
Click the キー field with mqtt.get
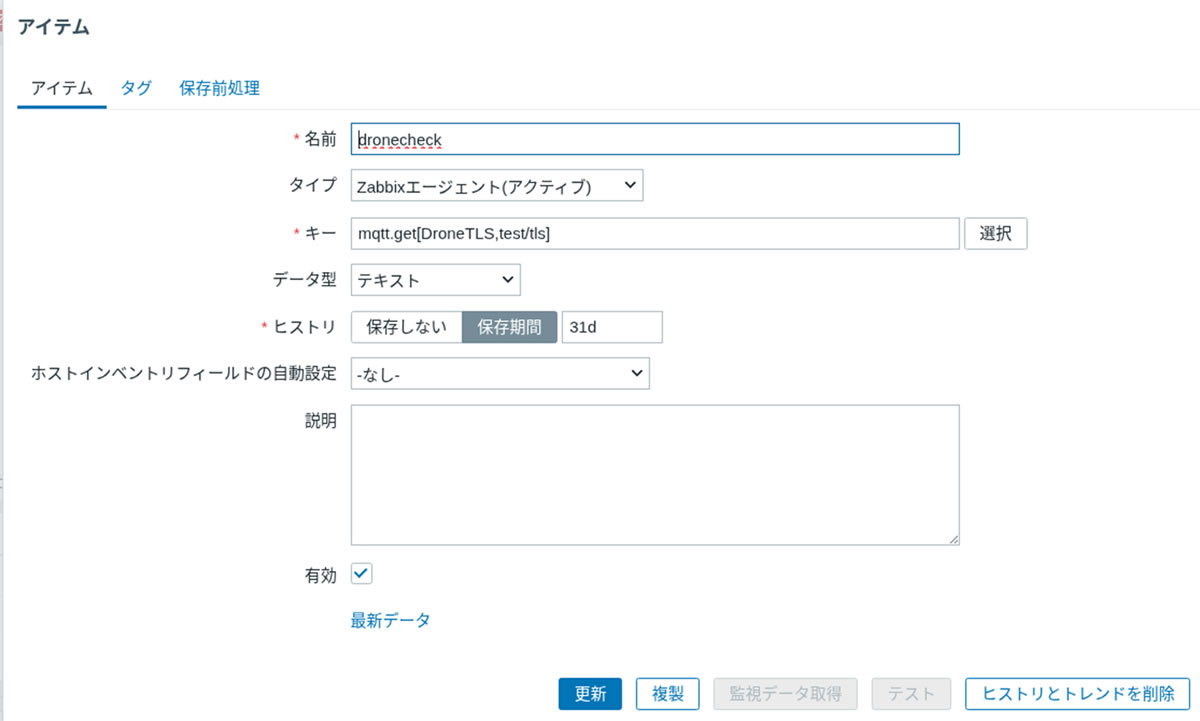[x=655, y=234]
